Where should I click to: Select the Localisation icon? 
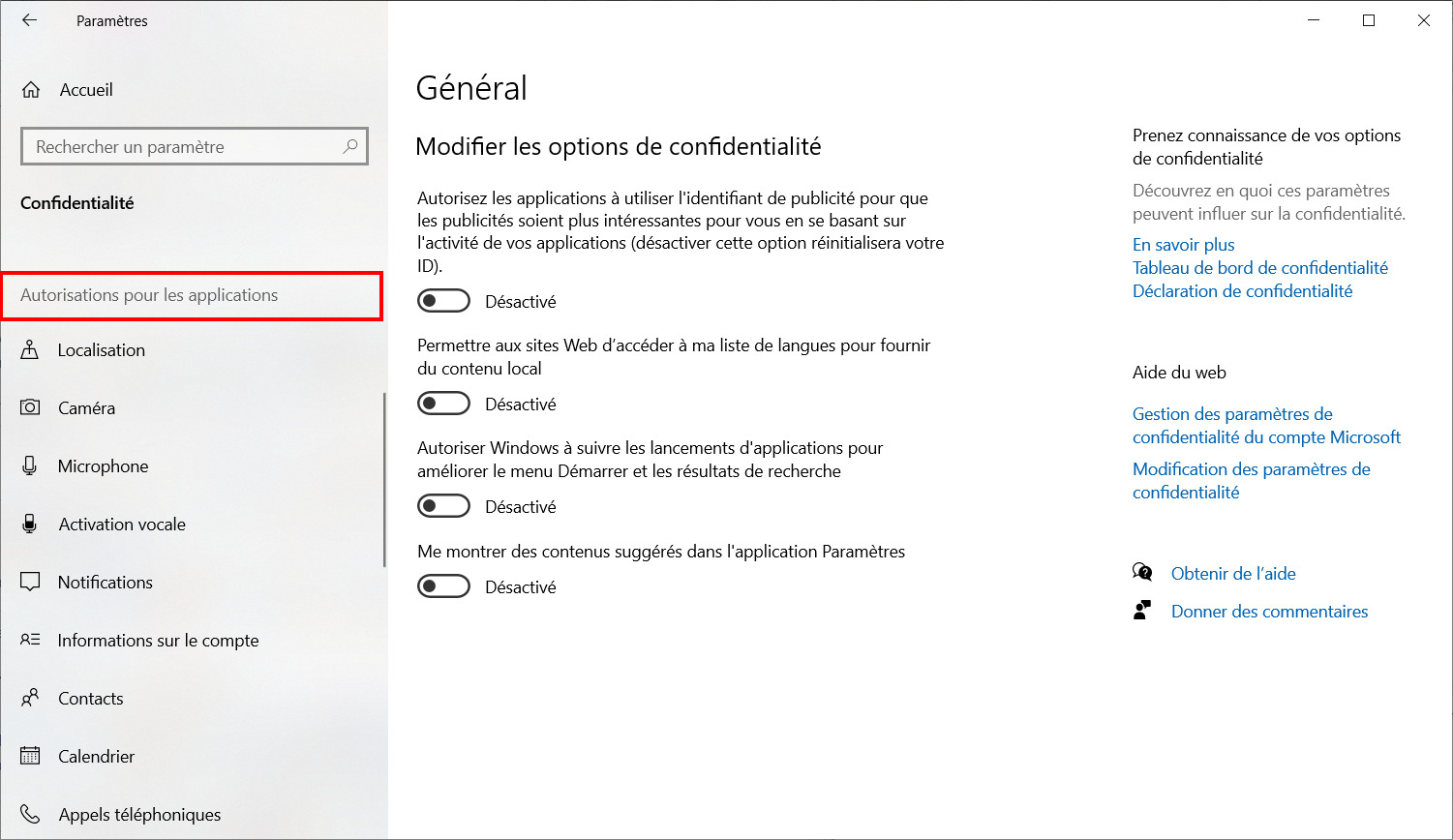(x=30, y=350)
